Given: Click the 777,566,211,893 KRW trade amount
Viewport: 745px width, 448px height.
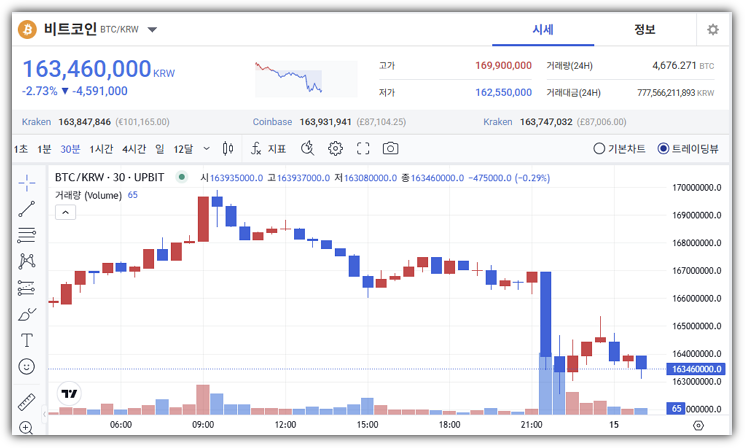Looking at the screenshot, I should 676,93.
